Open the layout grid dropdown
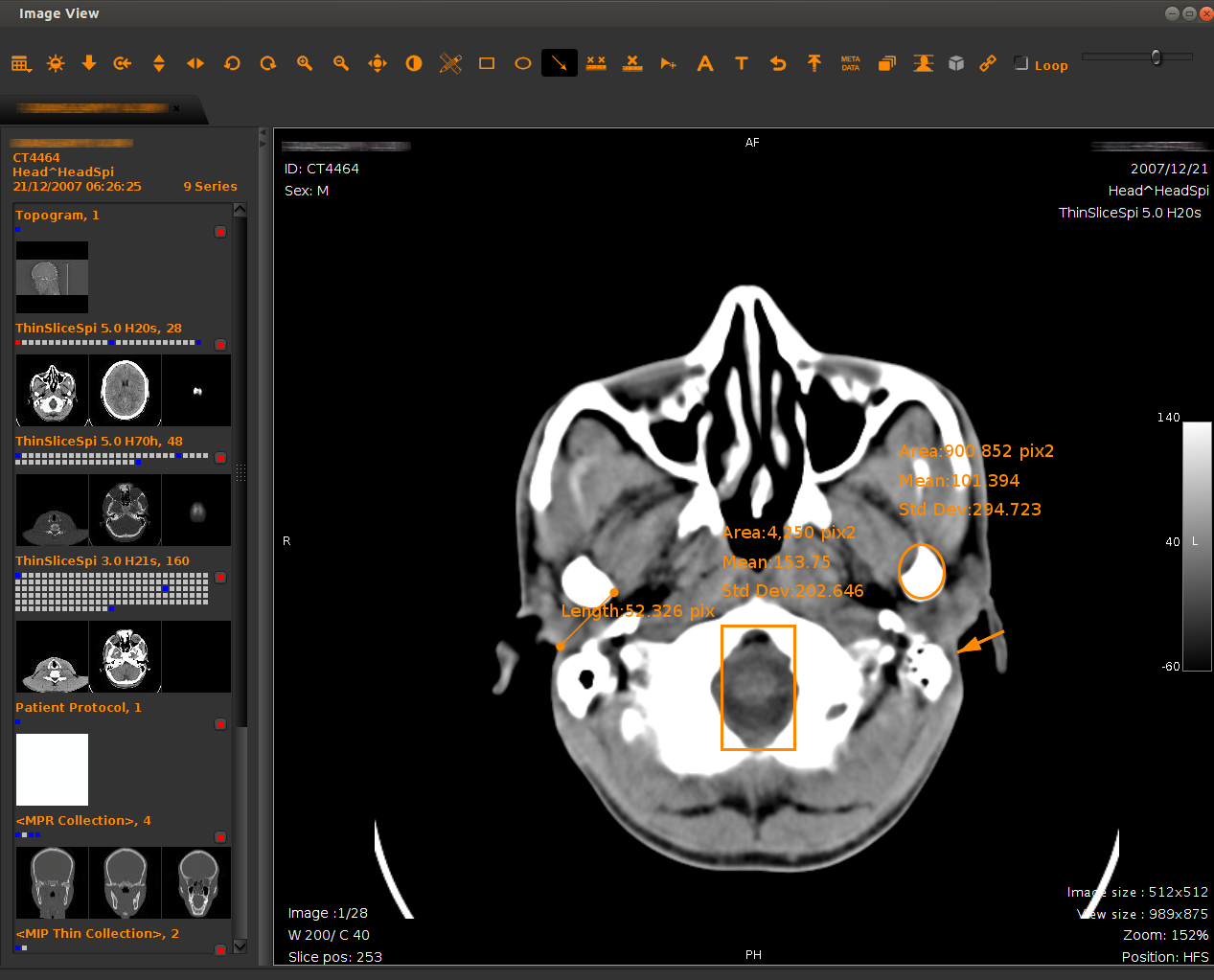Viewport: 1214px width, 980px height. click(x=21, y=64)
